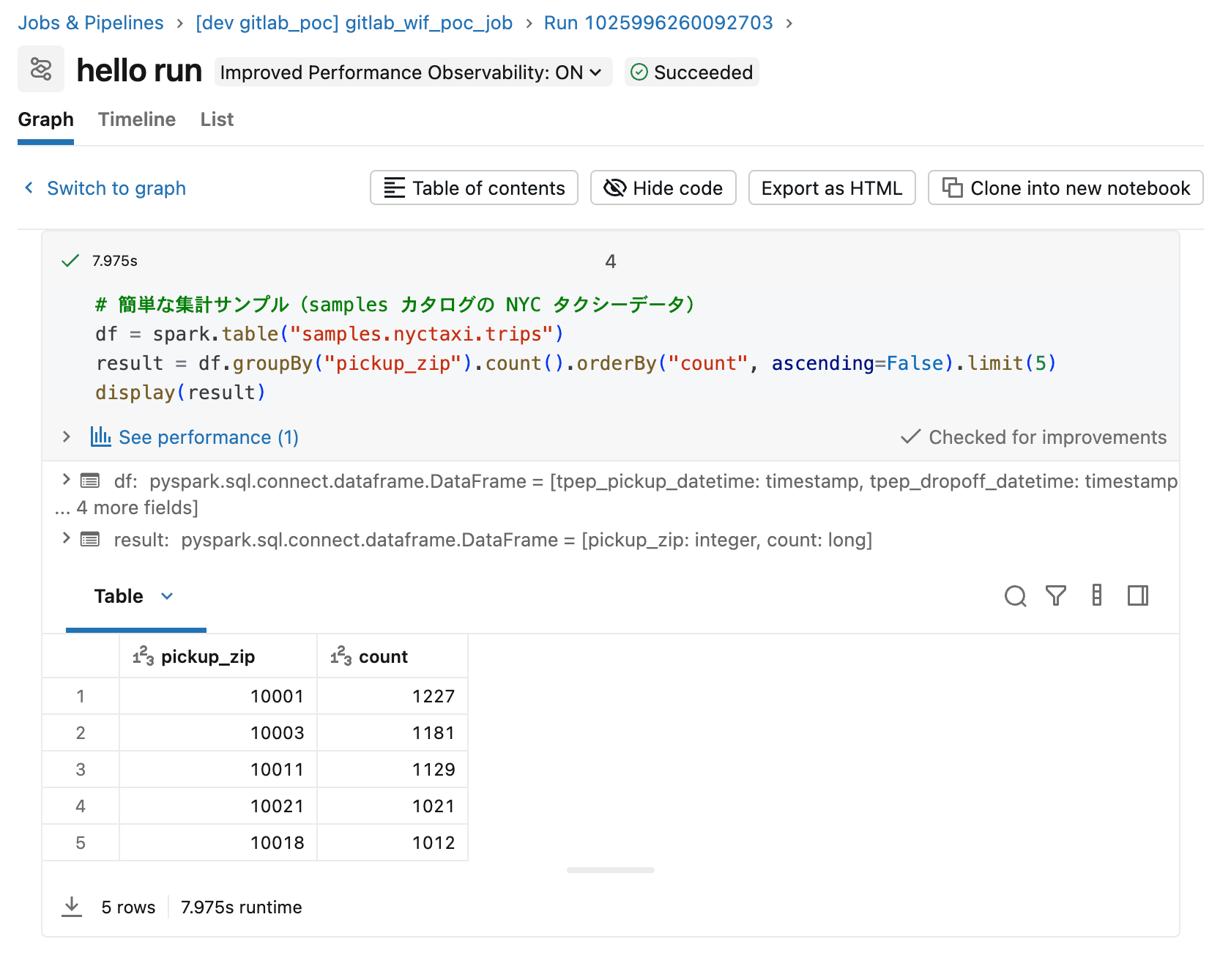The height and width of the screenshot is (980, 1220).
Task: Switch to the List tab
Action: pos(217,119)
